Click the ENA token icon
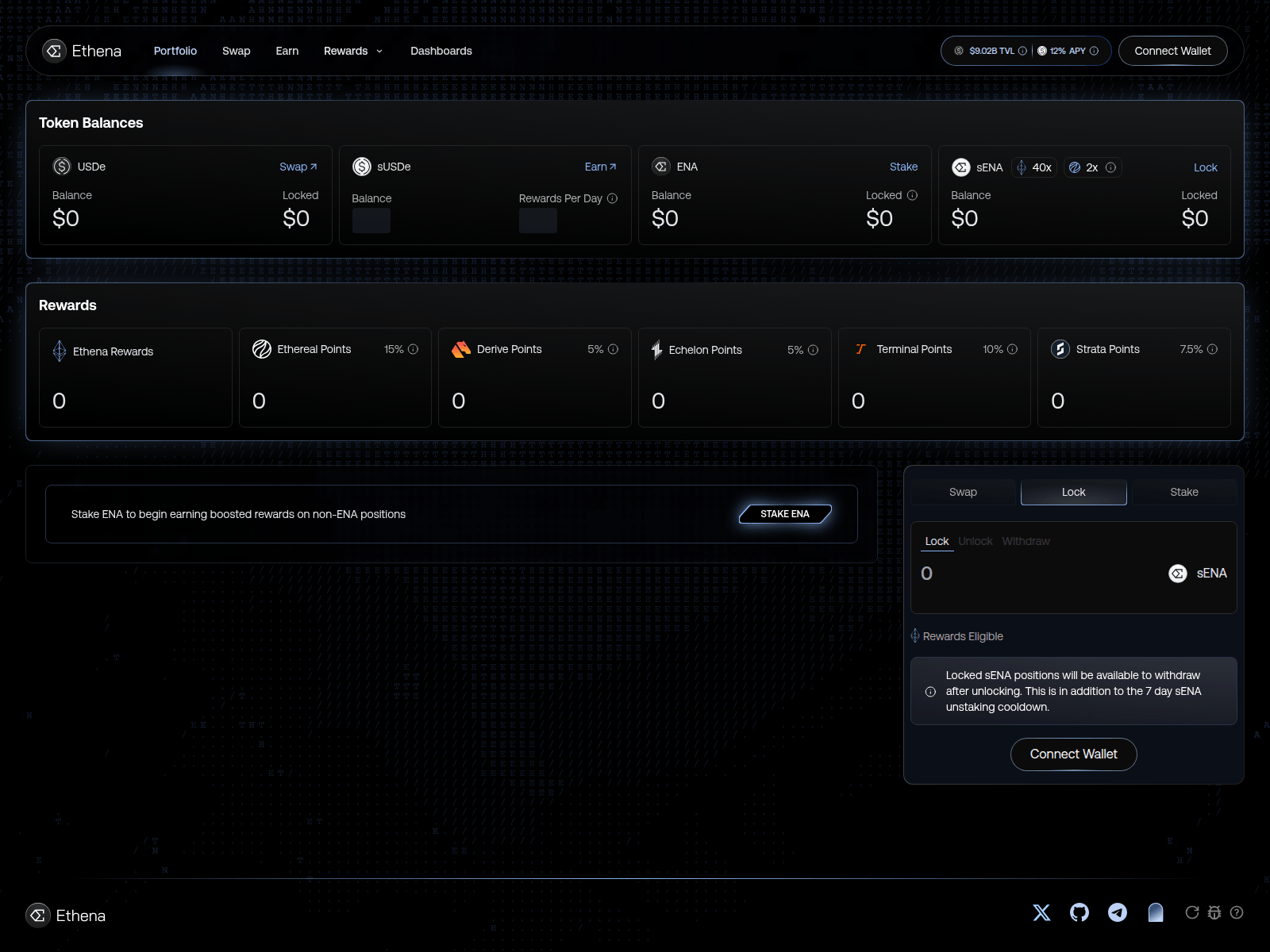 661,167
